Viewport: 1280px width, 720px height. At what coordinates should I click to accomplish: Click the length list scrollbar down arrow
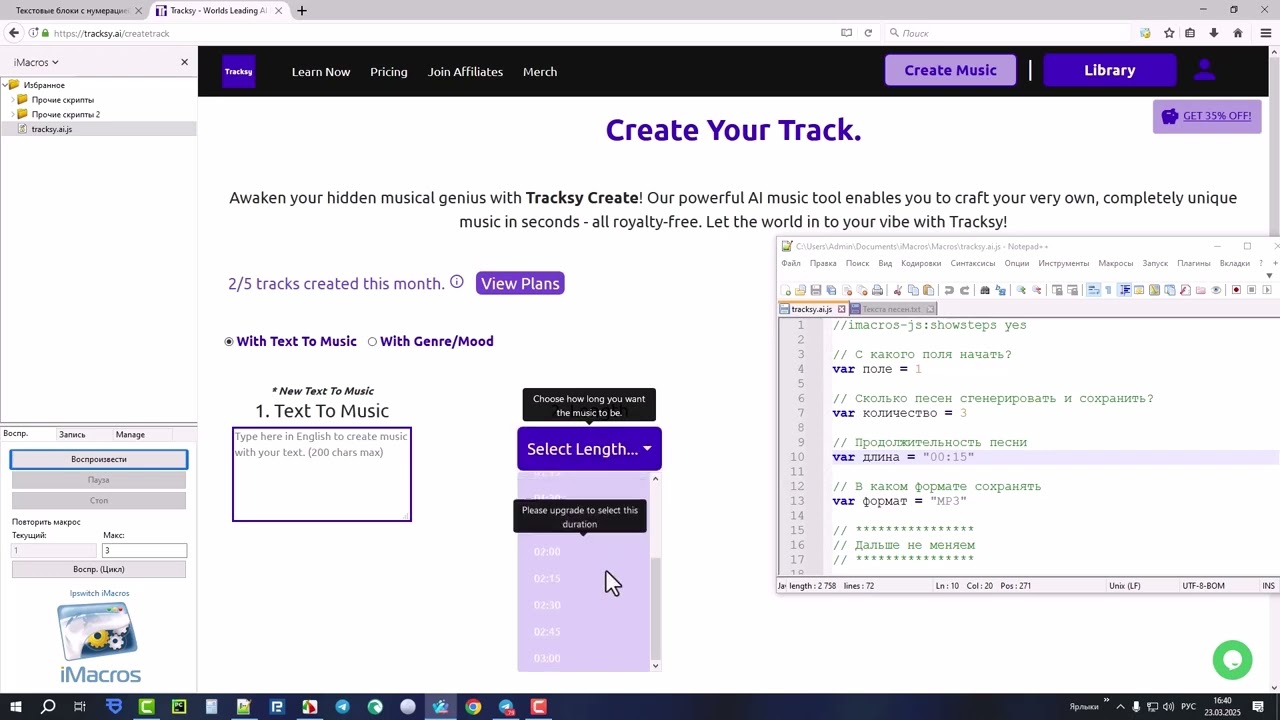tap(655, 665)
